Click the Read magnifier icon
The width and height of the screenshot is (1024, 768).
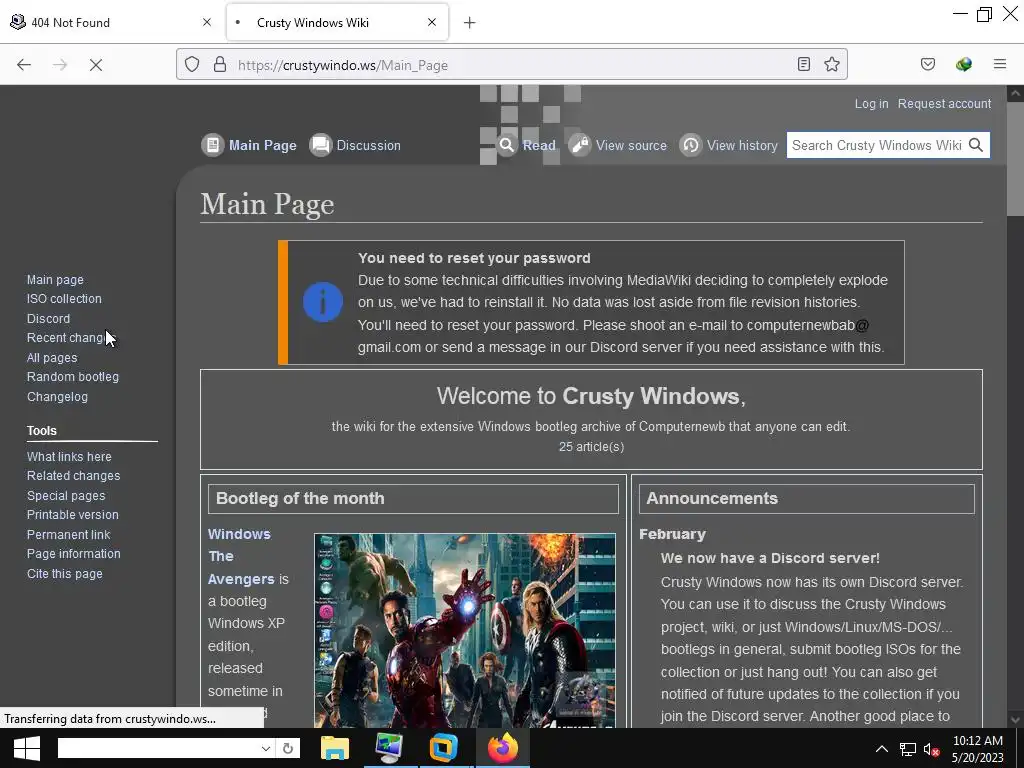(x=507, y=145)
